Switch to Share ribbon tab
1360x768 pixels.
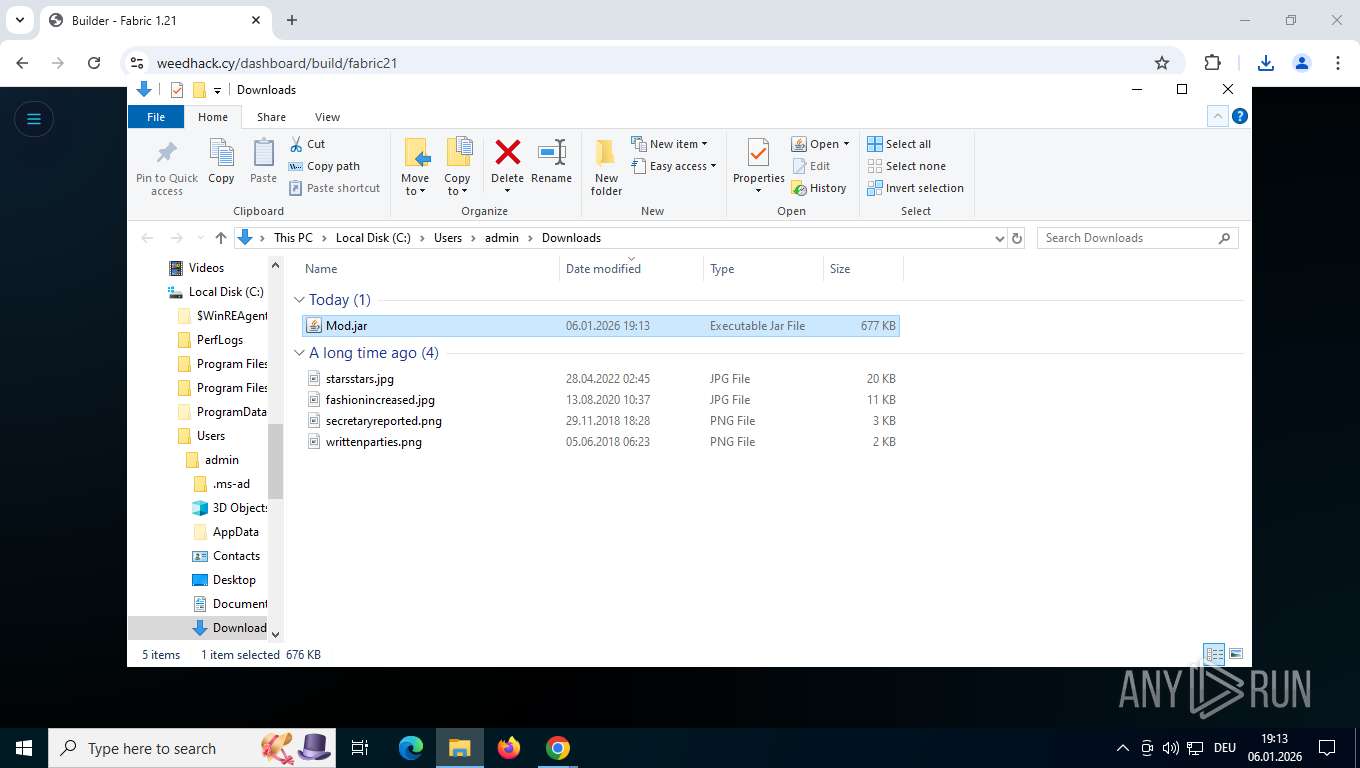pos(271,117)
